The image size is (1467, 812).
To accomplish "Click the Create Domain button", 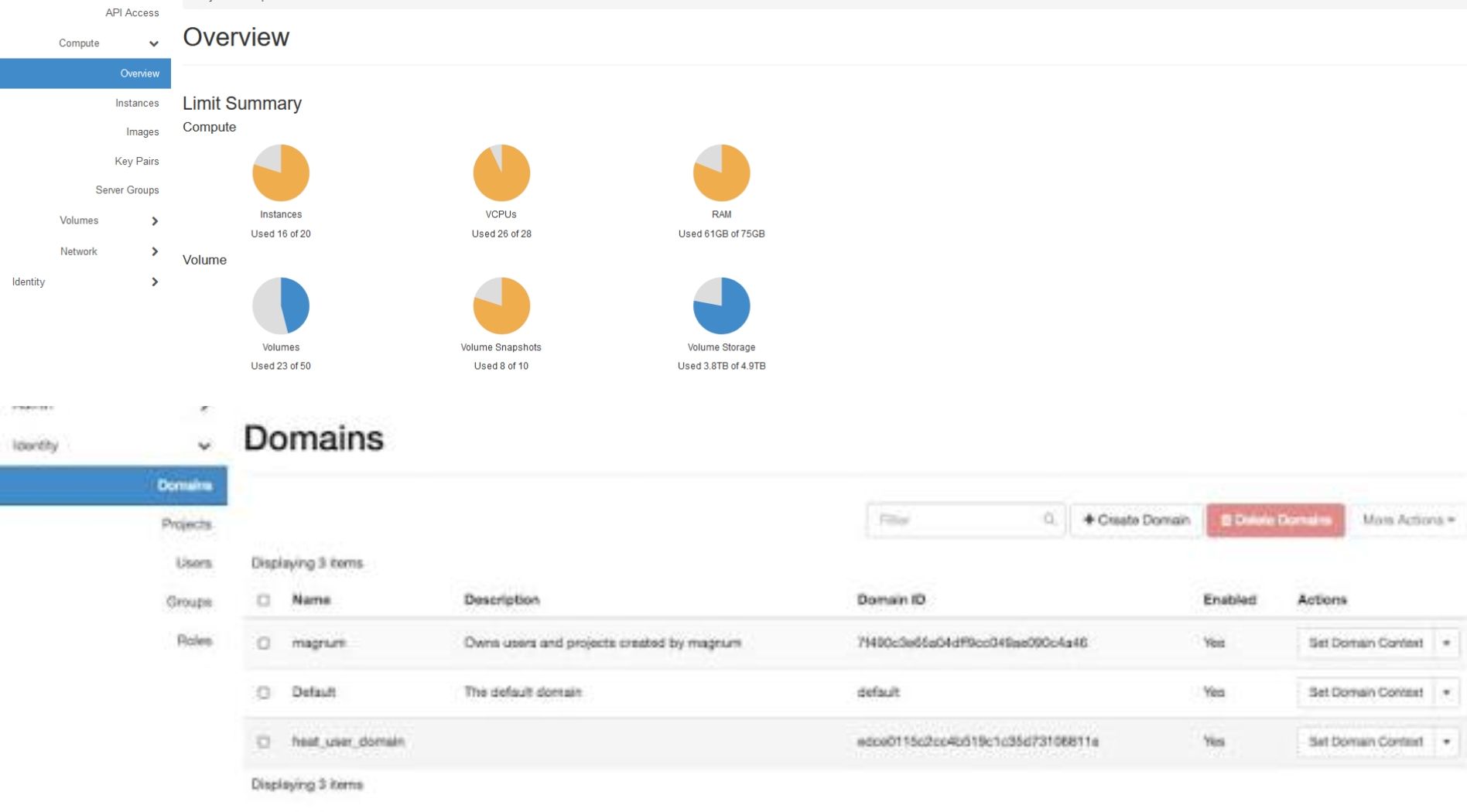I will coord(1136,520).
